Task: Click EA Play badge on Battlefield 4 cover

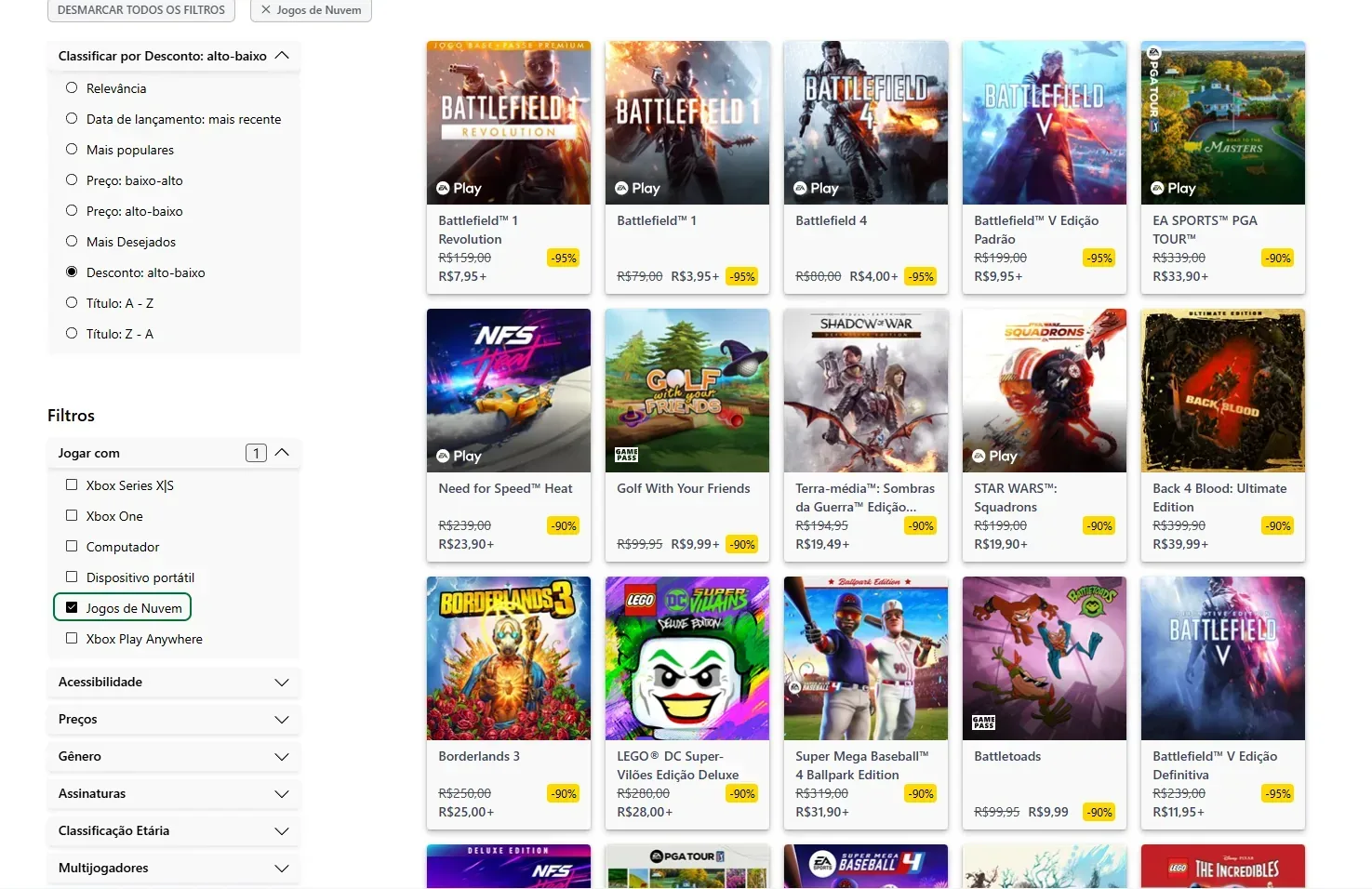Action: (817, 188)
